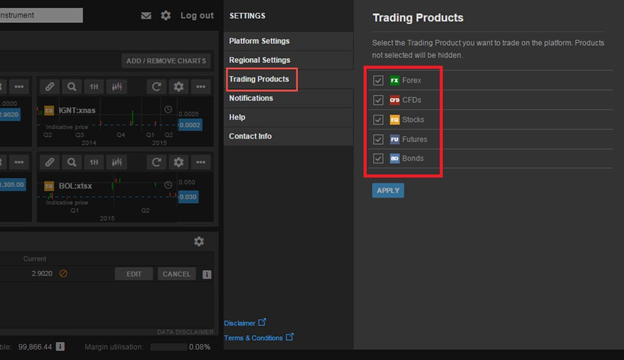Click the CANCEL order button
This screenshot has width=624, height=360.
pyautogui.click(x=176, y=274)
